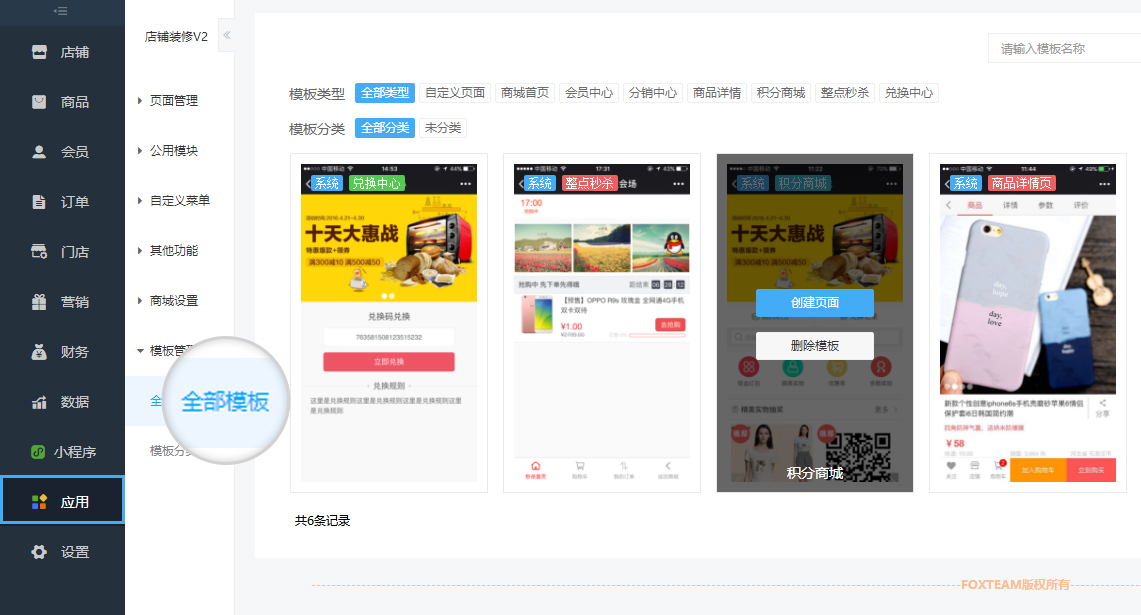Filter templates by 商城首页 type
The image size is (1141, 615).
point(525,93)
